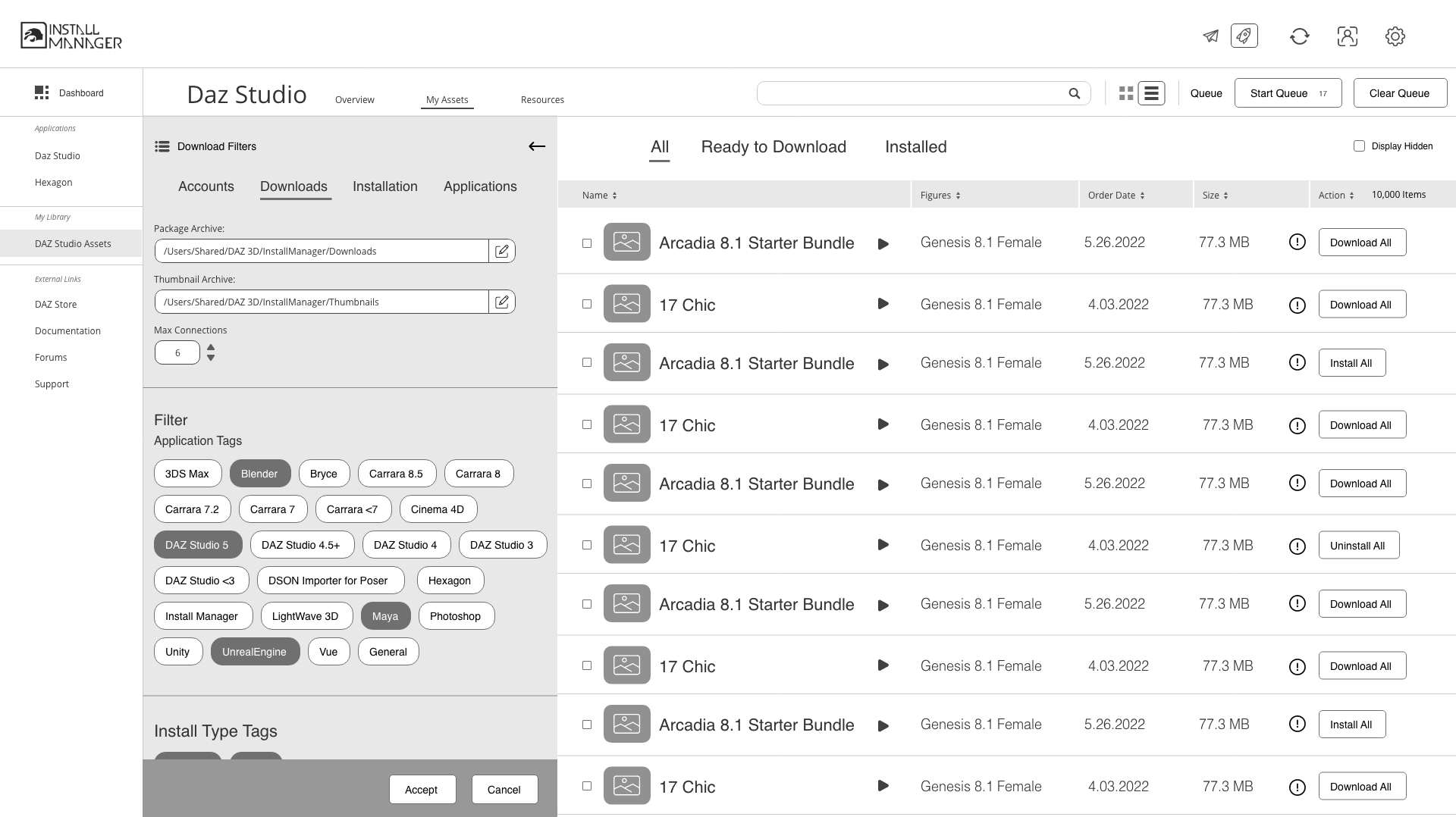This screenshot has width=1456, height=817.
Task: Toggle the Blender application tag
Action: click(259, 474)
